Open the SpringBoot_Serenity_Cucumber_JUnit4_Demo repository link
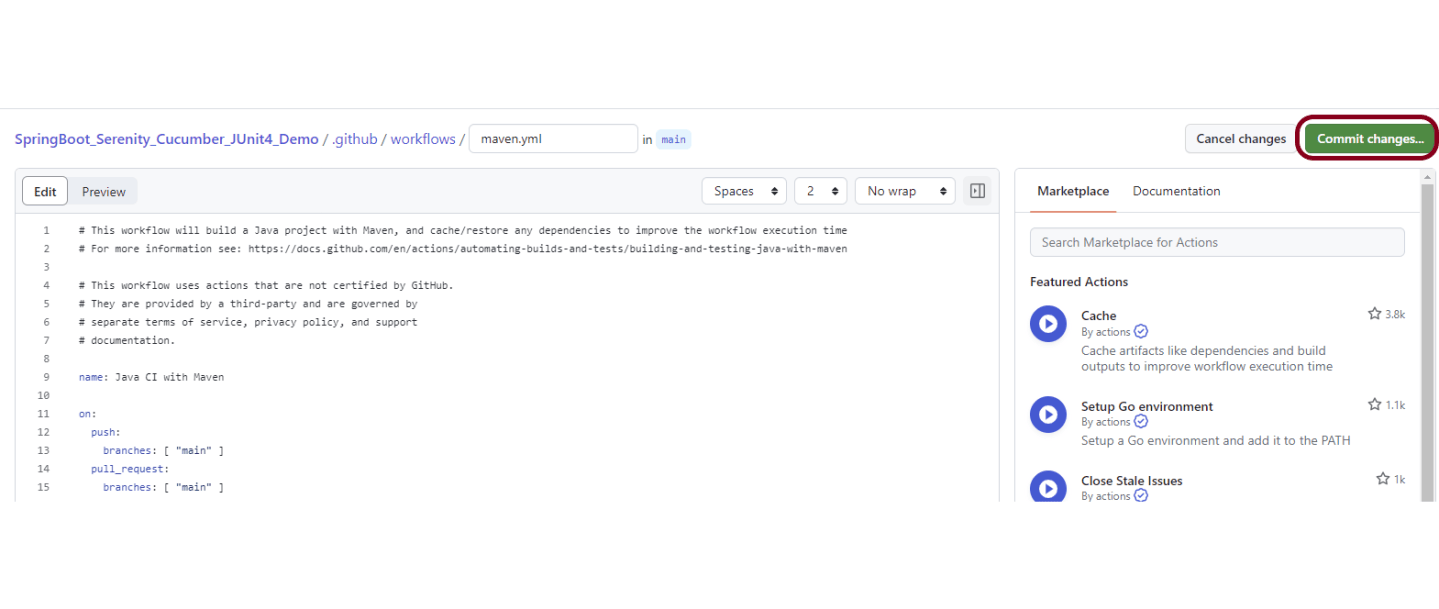Screen dimensions: 1439x609 click(x=166, y=139)
